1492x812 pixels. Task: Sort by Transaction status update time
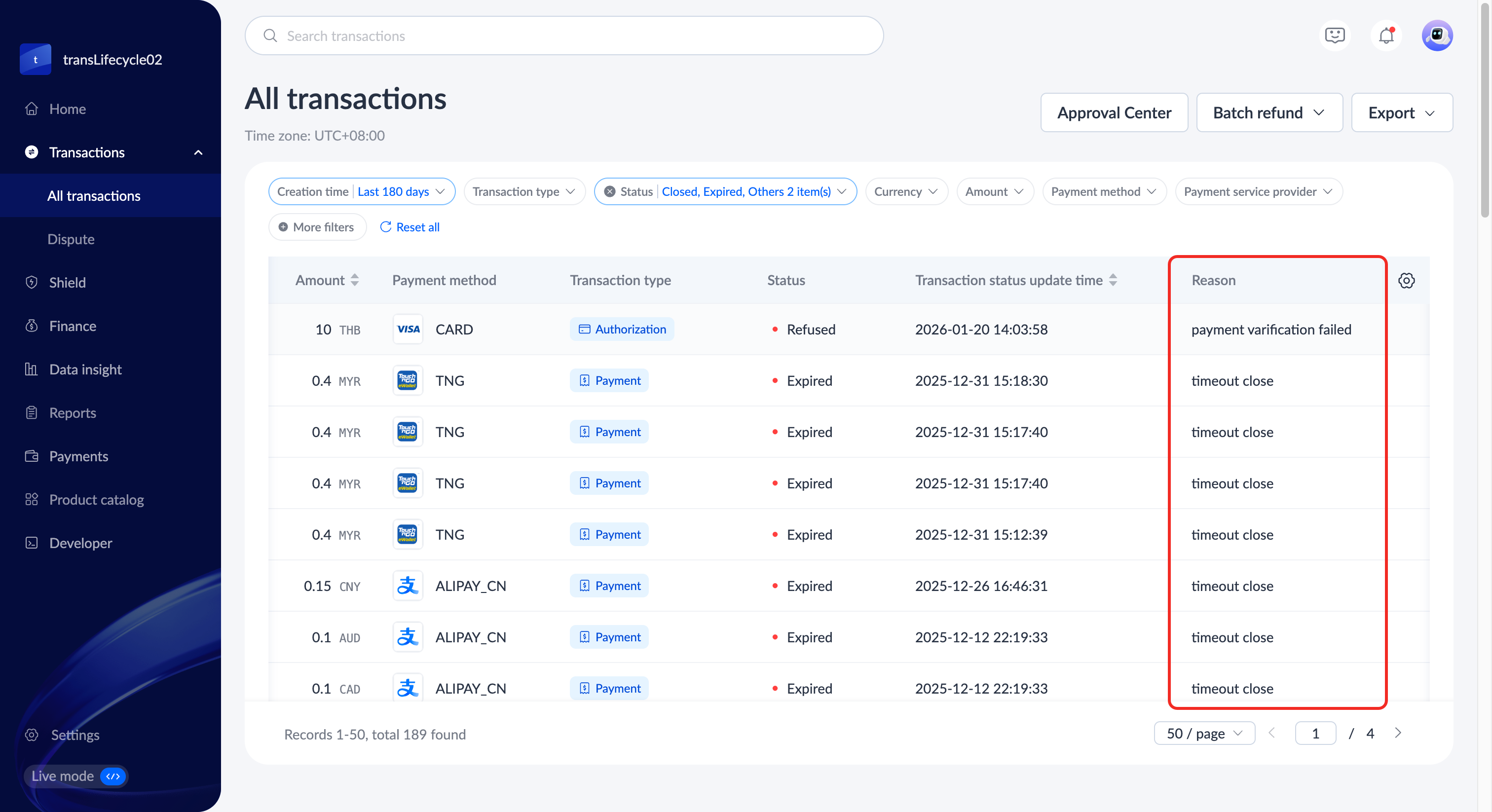1113,280
